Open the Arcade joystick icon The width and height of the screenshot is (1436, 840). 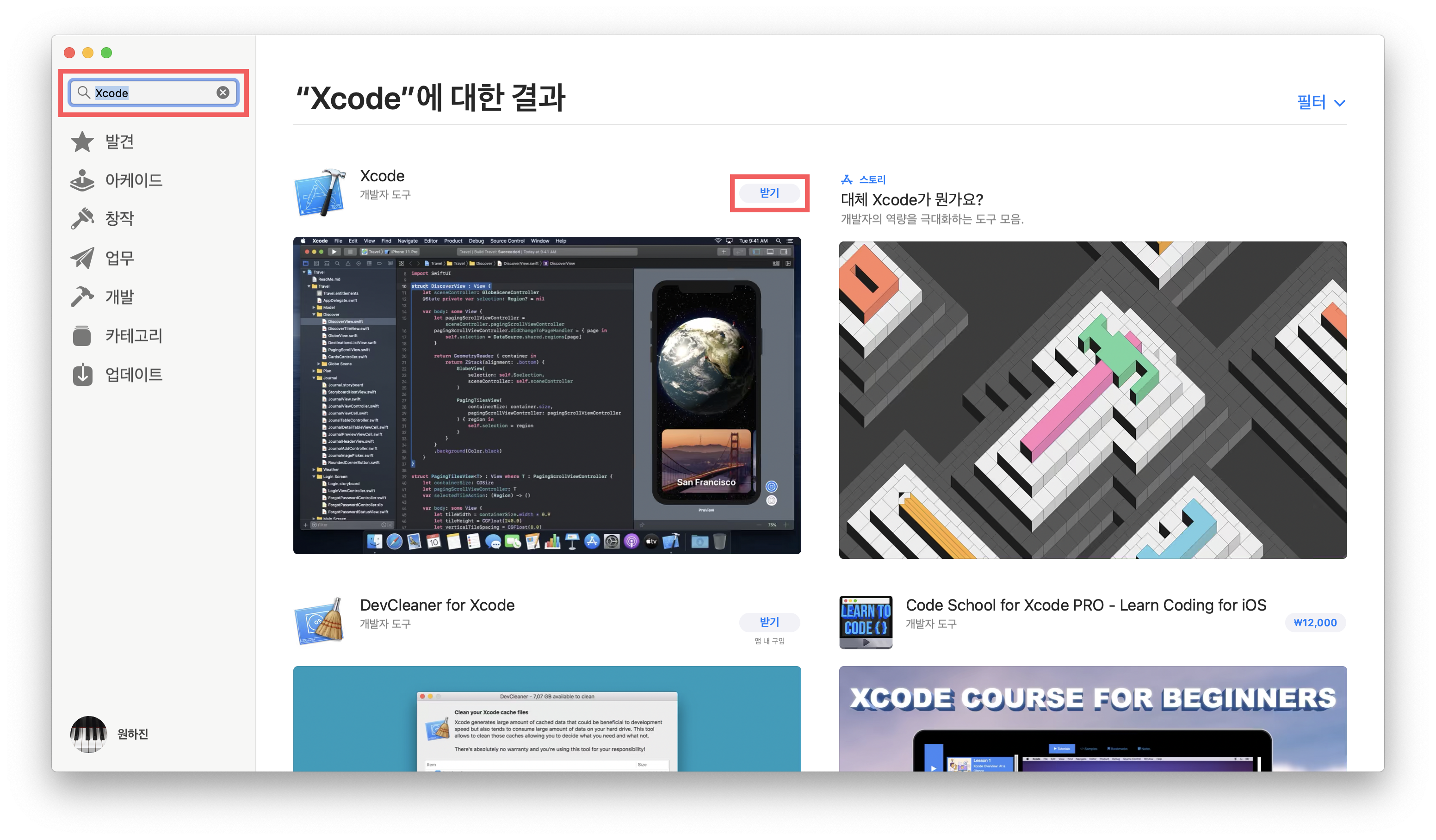[82, 180]
